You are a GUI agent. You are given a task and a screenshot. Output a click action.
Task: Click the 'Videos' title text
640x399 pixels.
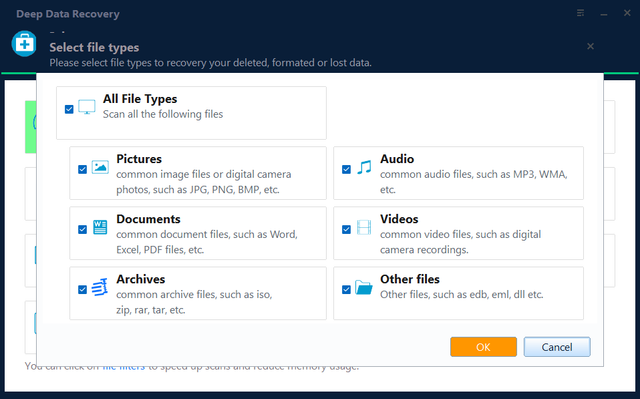[399, 219]
